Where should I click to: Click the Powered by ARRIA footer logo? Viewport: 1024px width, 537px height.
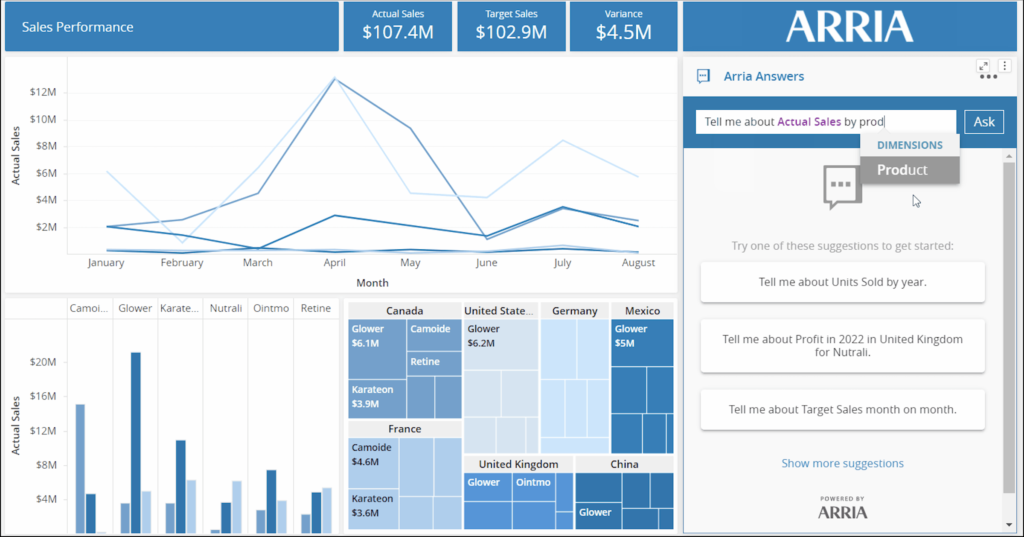842,508
